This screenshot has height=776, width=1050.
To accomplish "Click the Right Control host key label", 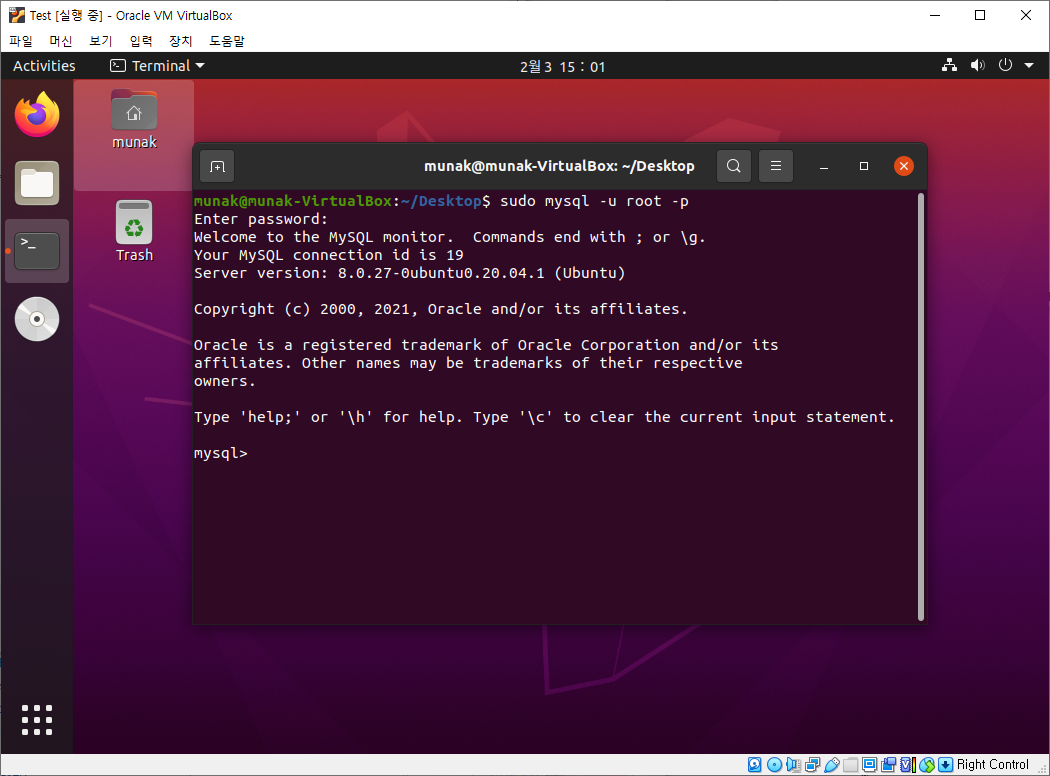I will 992,765.
